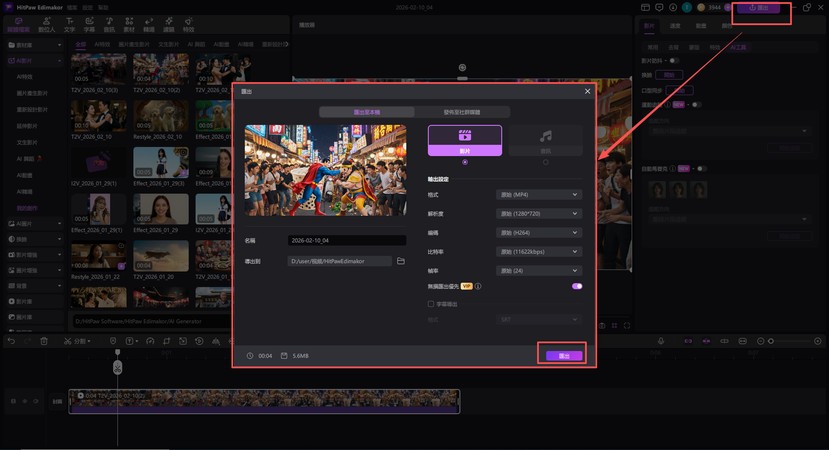The width and height of the screenshot is (829, 450).
Task: Choose the radio button under the audio option
Action: (x=545, y=162)
